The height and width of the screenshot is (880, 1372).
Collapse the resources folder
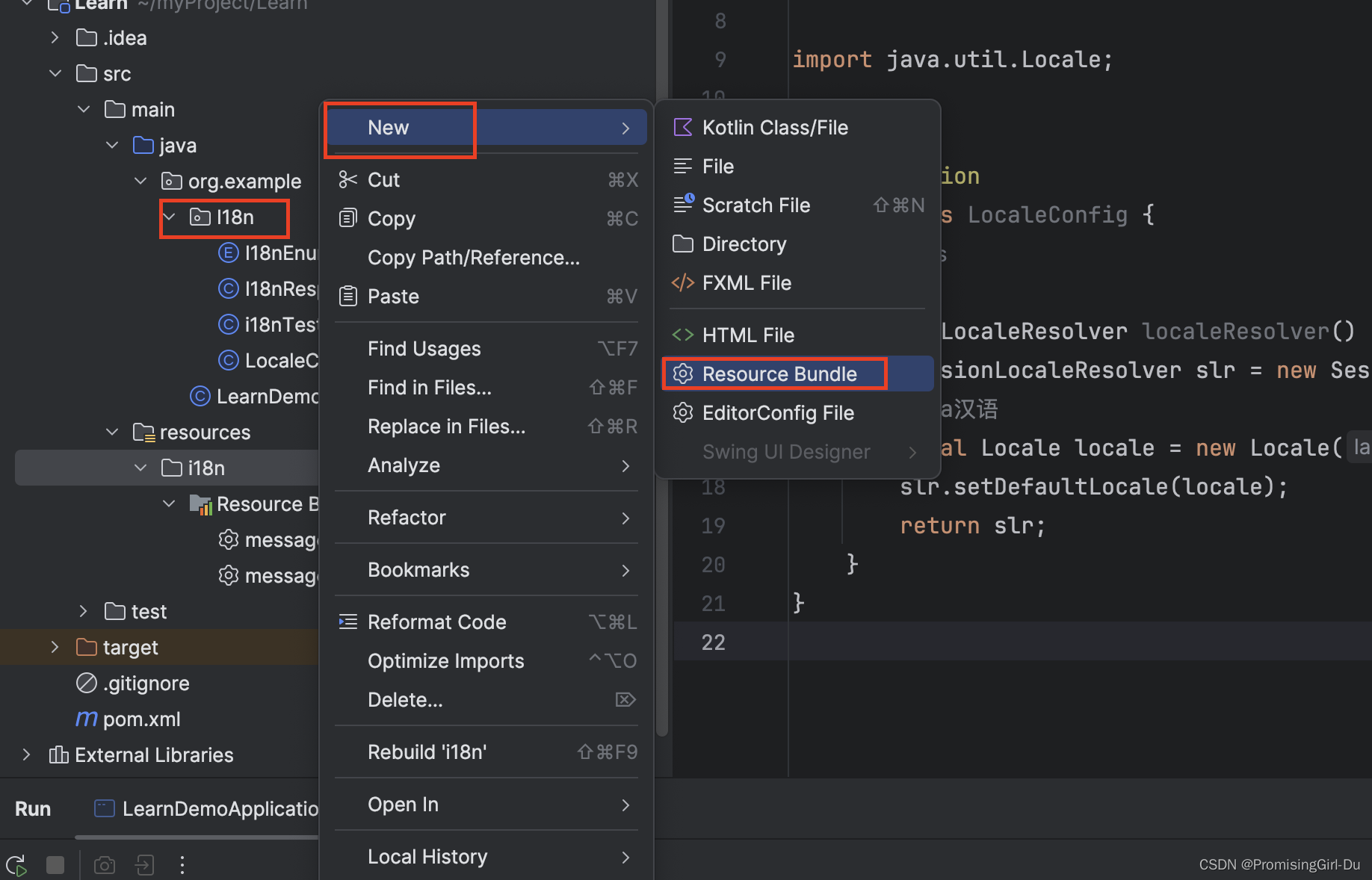tap(112, 432)
